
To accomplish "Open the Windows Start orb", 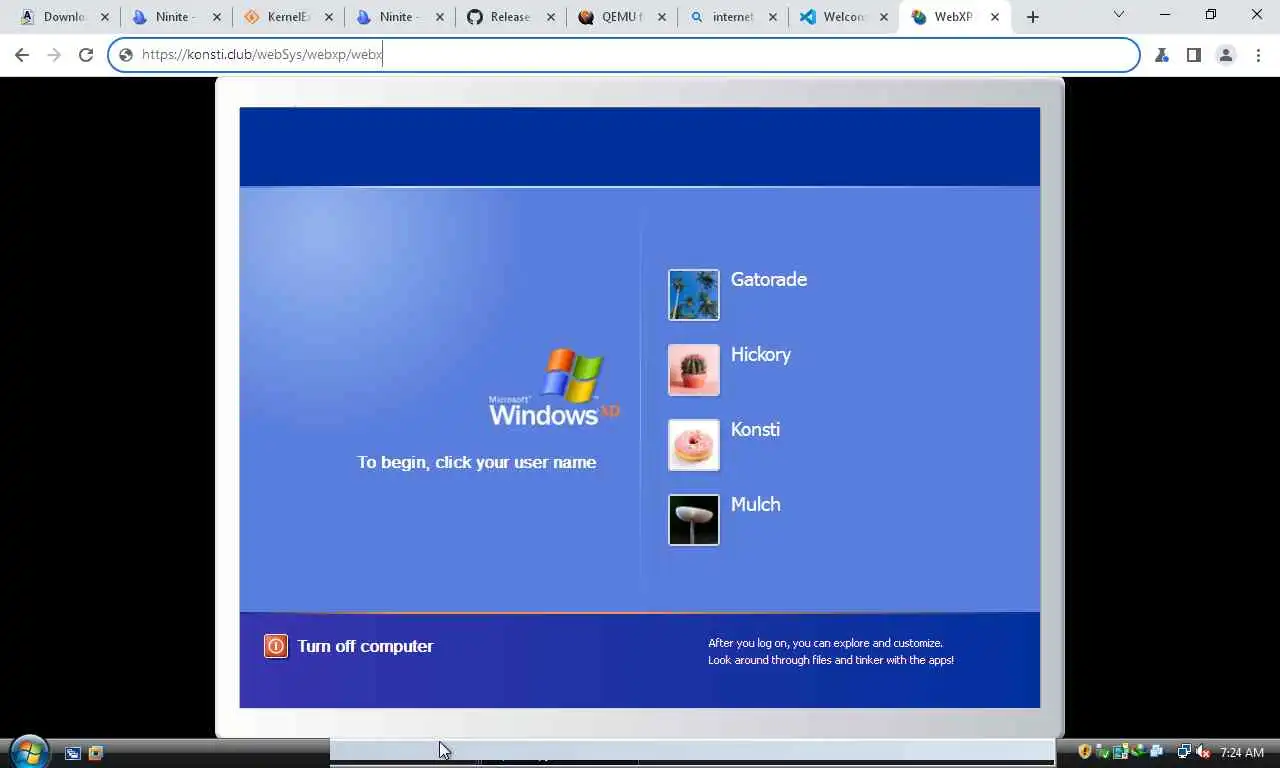I will 29,751.
